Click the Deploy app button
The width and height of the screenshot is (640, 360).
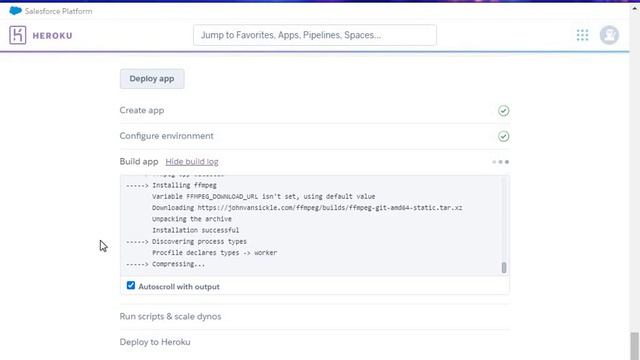pos(152,79)
